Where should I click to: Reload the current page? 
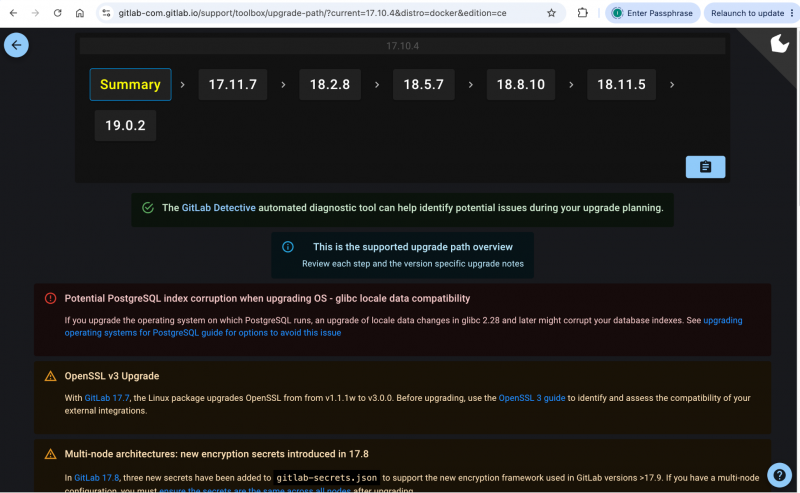(x=58, y=13)
